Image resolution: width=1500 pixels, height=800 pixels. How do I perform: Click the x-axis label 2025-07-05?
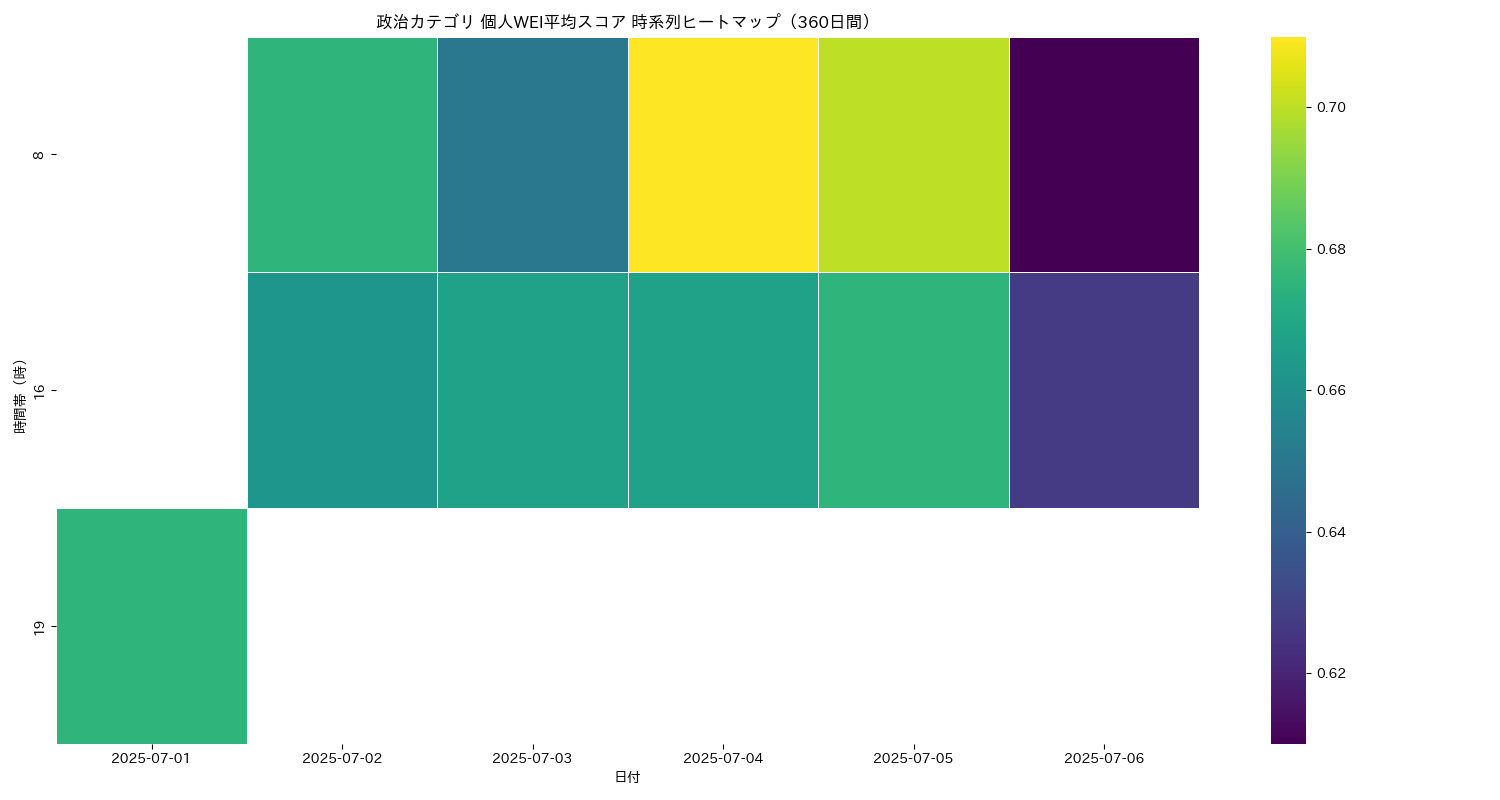tap(913, 758)
